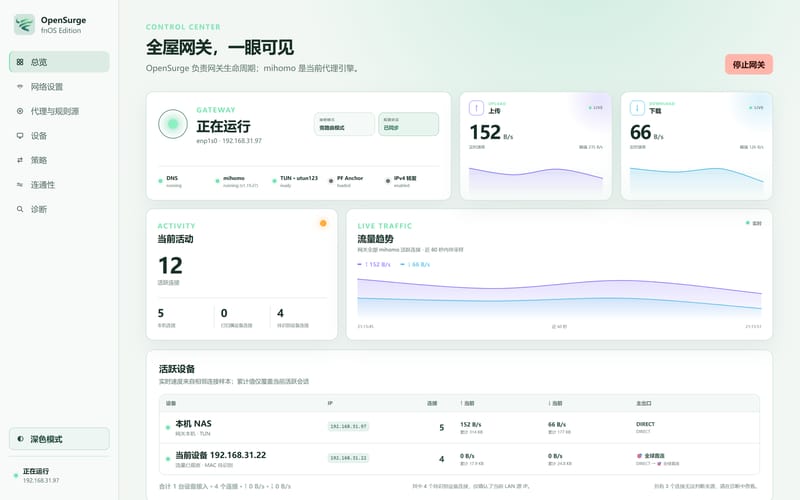
Task: Click the 主出口 column header
Action: [643, 403]
